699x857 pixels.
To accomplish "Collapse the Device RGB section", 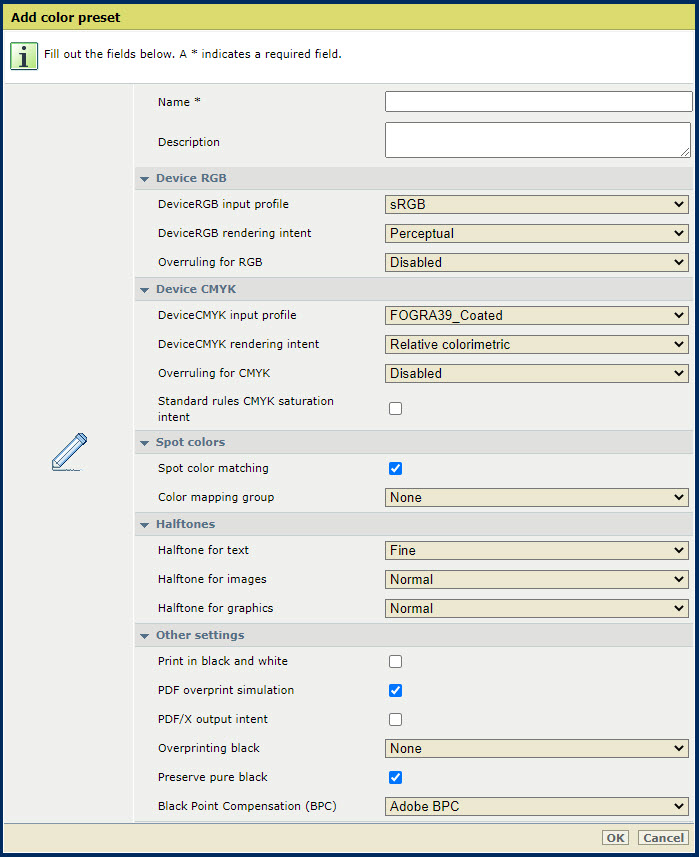I will 144,179.
